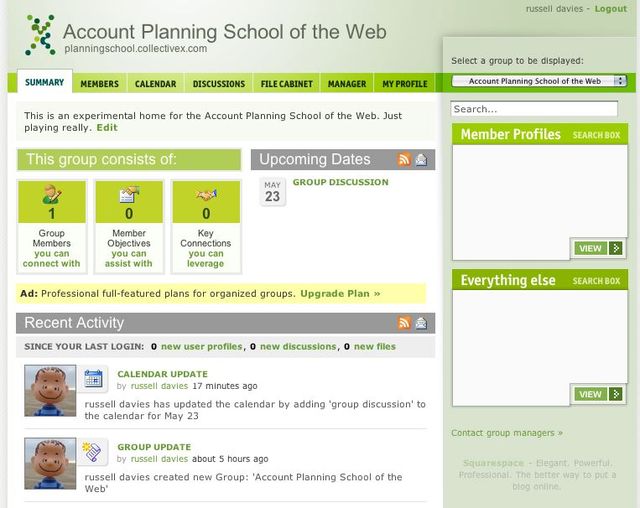640x508 pixels.
Task: Click the Upcoming Dates email subscription icon
Action: pyautogui.click(x=421, y=160)
